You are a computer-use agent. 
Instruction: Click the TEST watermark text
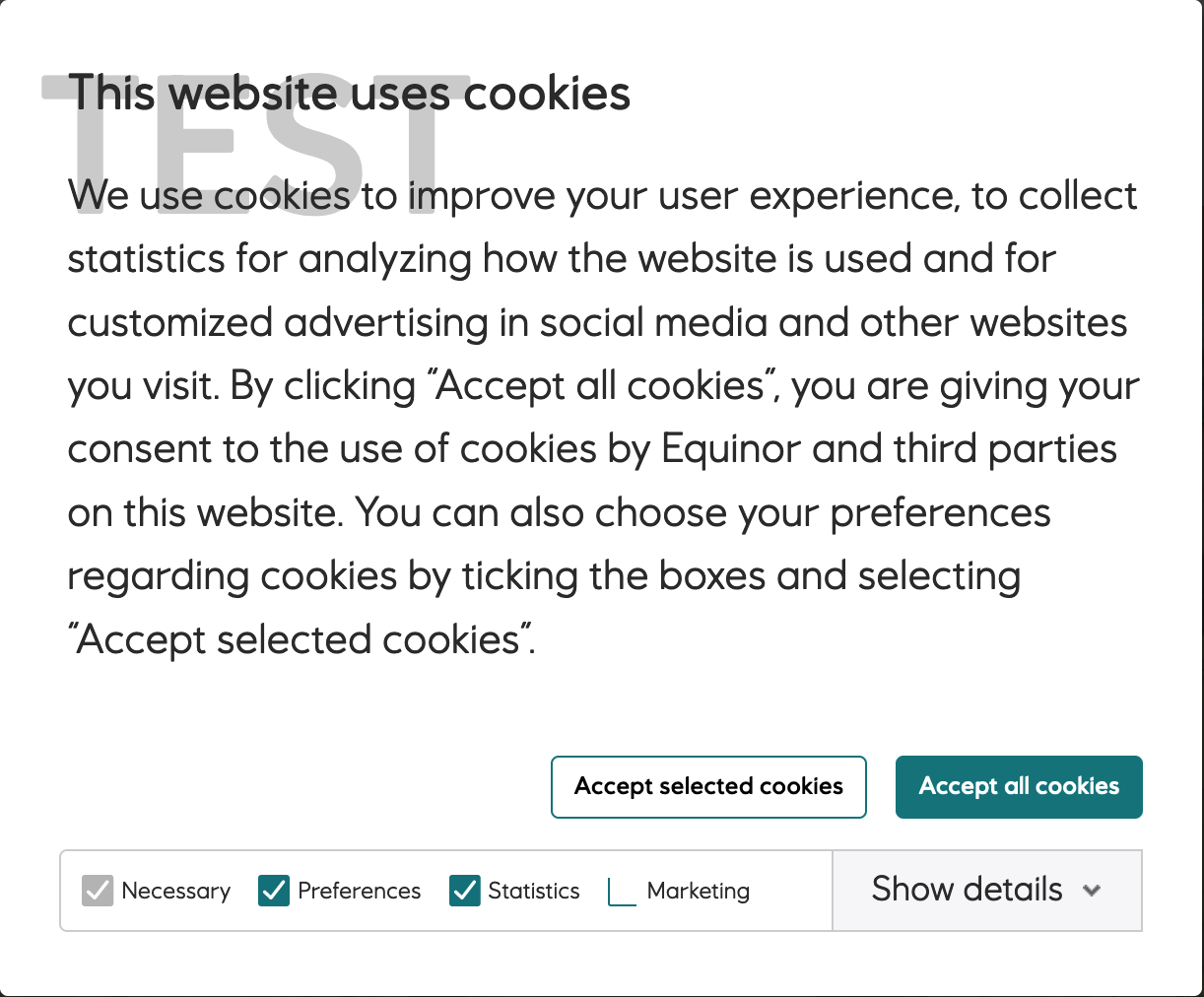click(251, 138)
